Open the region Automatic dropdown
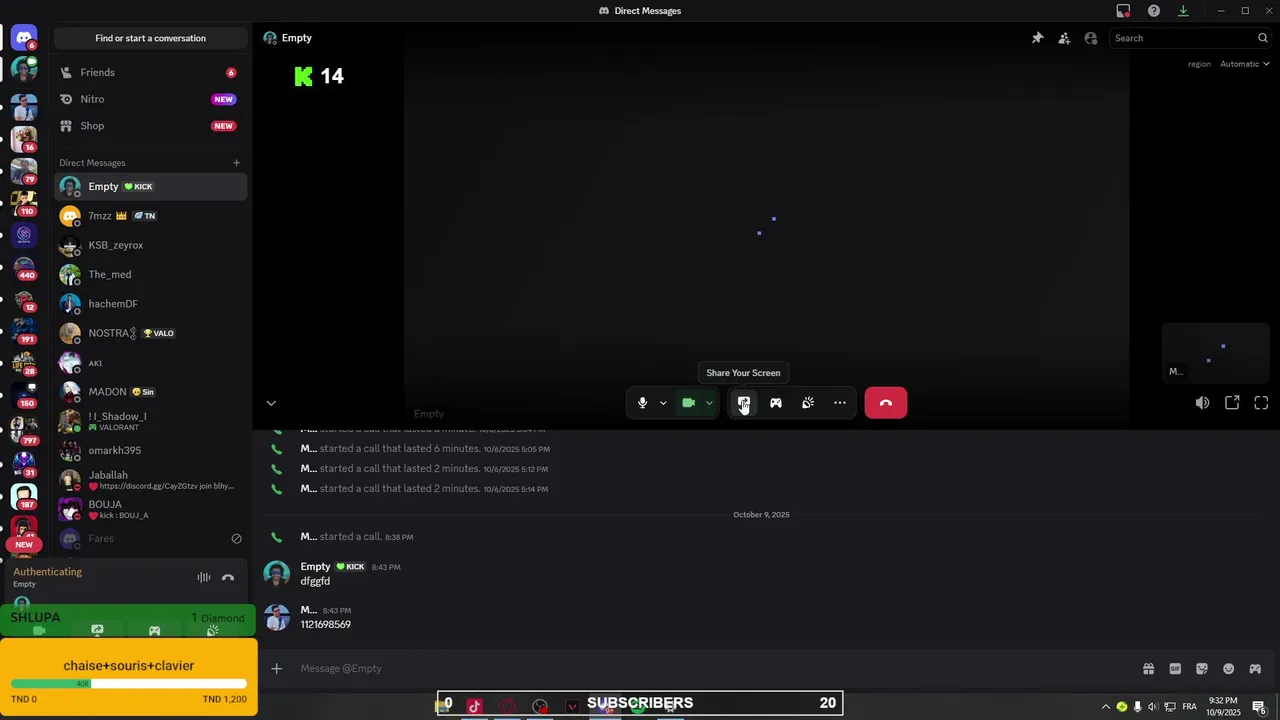Viewport: 1280px width, 720px height. [x=1244, y=64]
